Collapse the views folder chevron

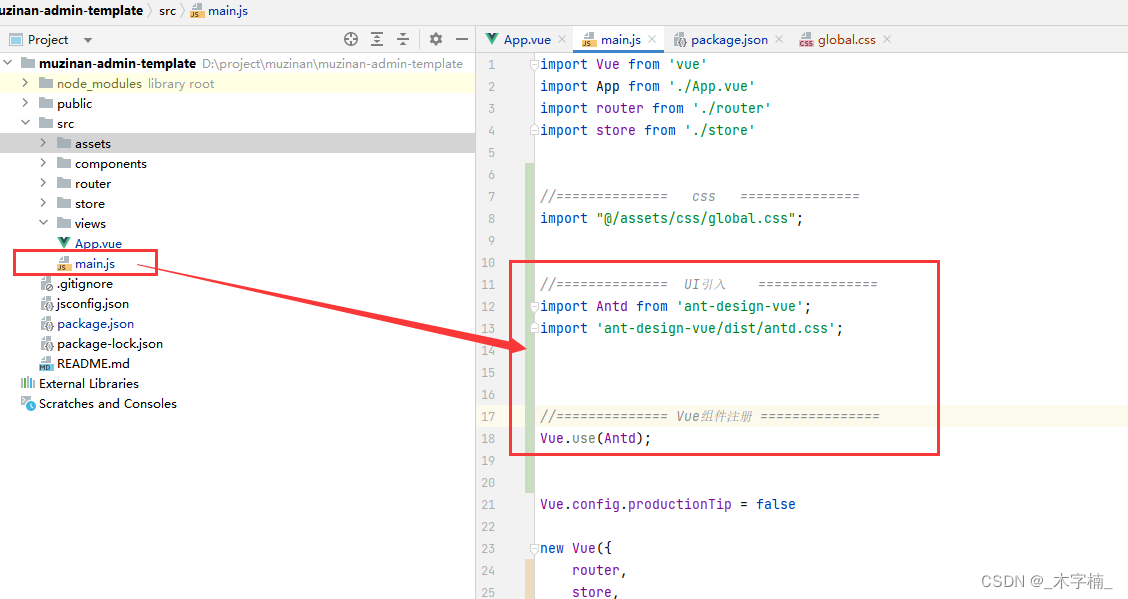tap(43, 223)
